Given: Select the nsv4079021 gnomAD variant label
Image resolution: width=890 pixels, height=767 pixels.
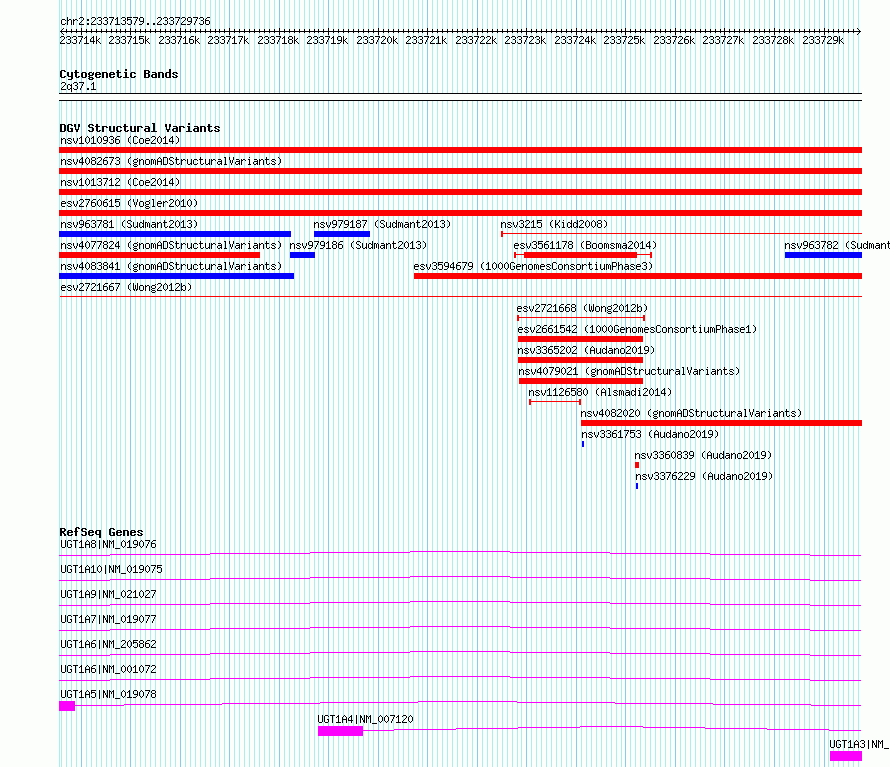Looking at the screenshot, I should [629, 371].
